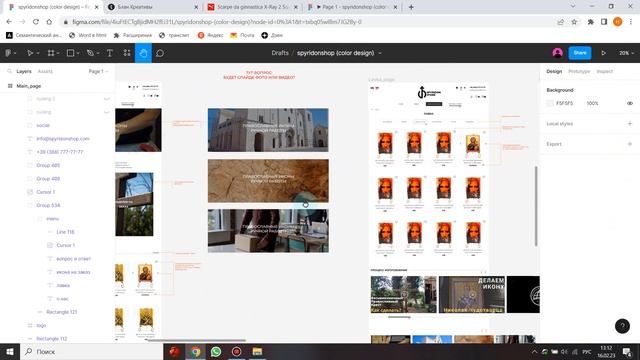Viewport: 640px width, 360px height.
Task: Open shape tools dropdown arrow
Action: (x=78, y=53)
